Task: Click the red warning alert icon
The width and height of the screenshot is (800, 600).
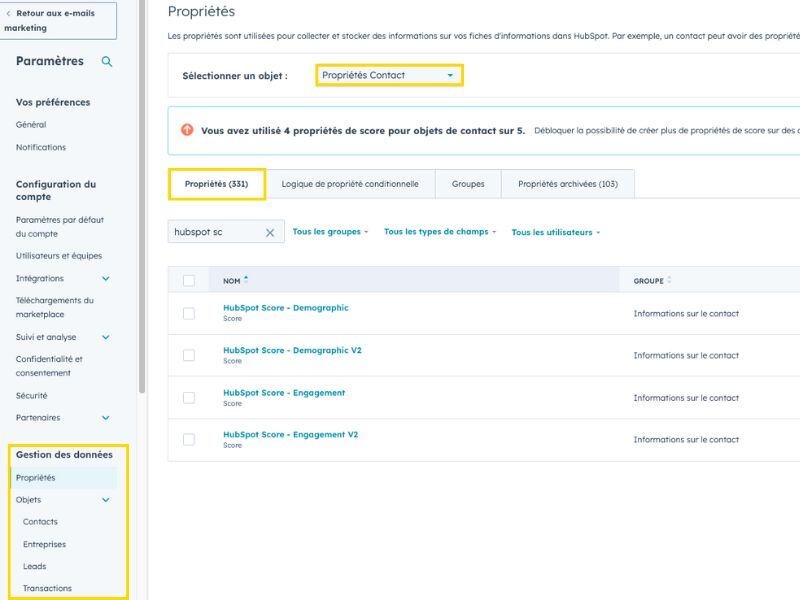Action: (x=187, y=130)
